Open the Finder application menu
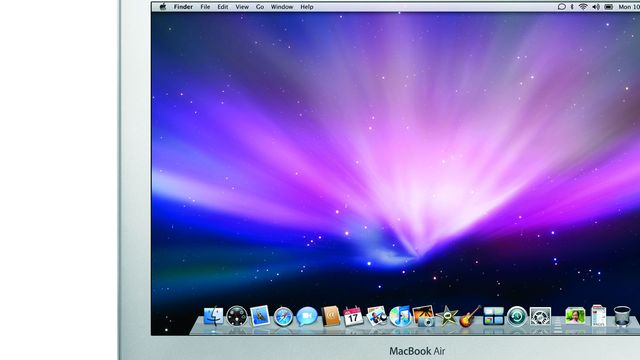640x360 pixels. click(183, 7)
